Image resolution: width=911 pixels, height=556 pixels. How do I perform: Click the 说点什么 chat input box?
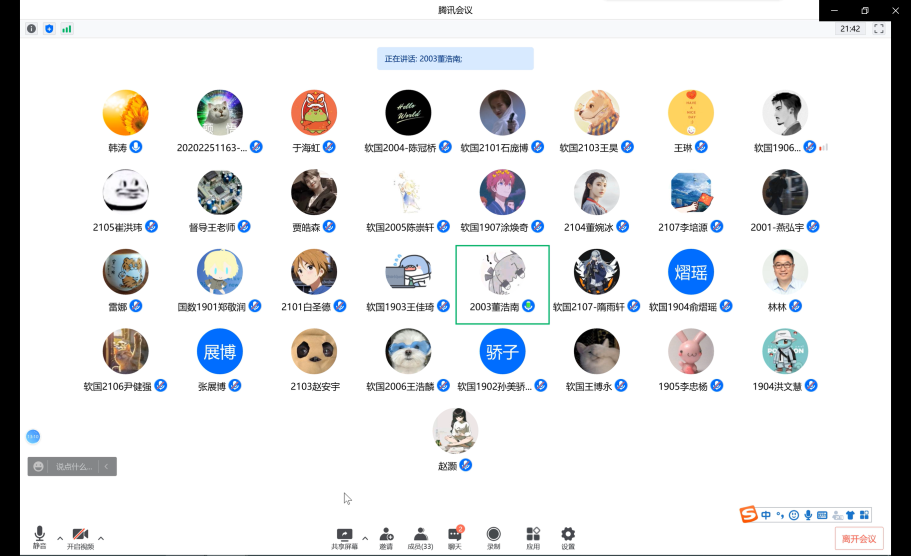click(74, 467)
